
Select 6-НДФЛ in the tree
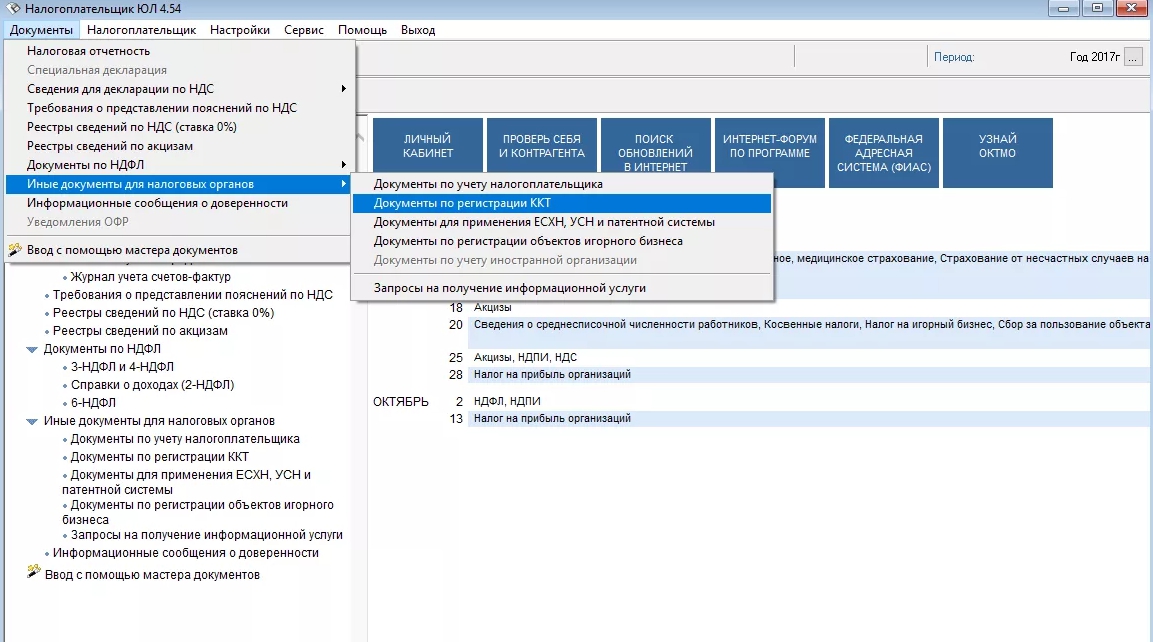[x=92, y=403]
